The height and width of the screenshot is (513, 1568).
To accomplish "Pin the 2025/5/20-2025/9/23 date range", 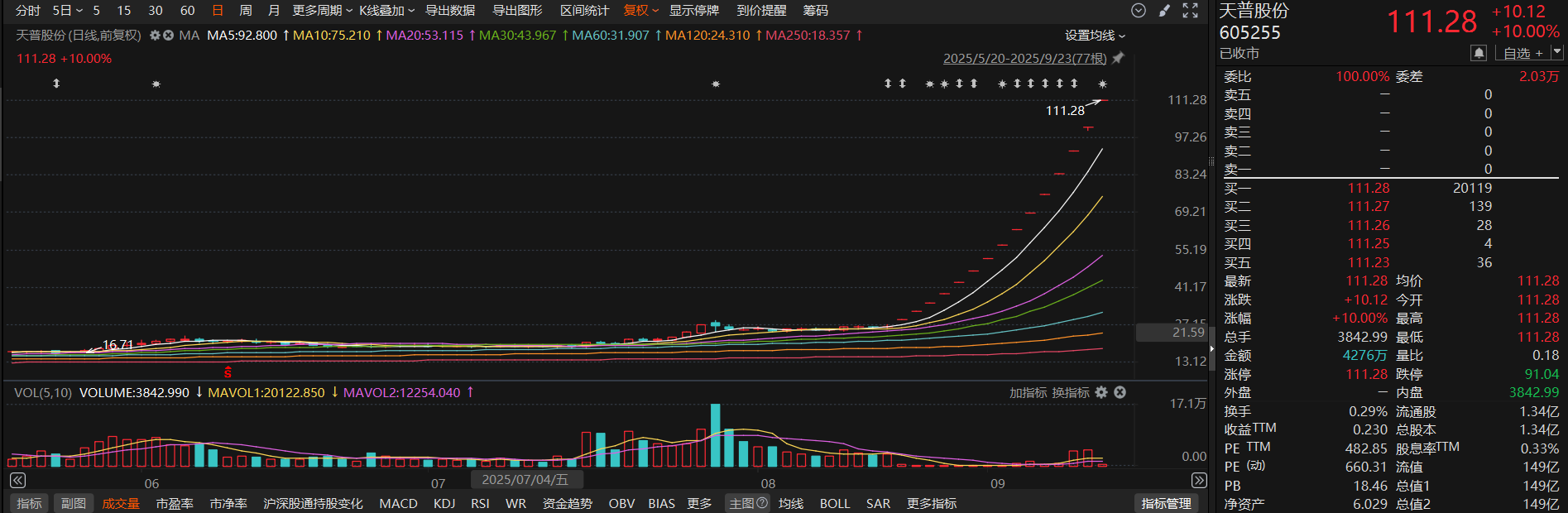I will click(x=1118, y=58).
